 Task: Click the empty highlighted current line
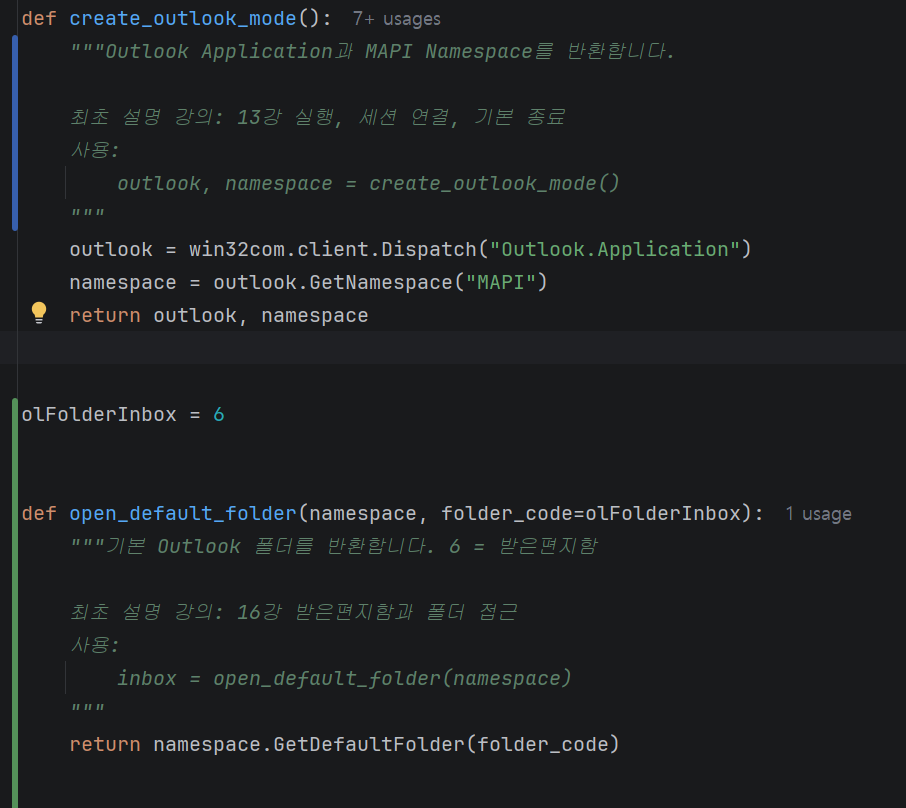pos(453,348)
